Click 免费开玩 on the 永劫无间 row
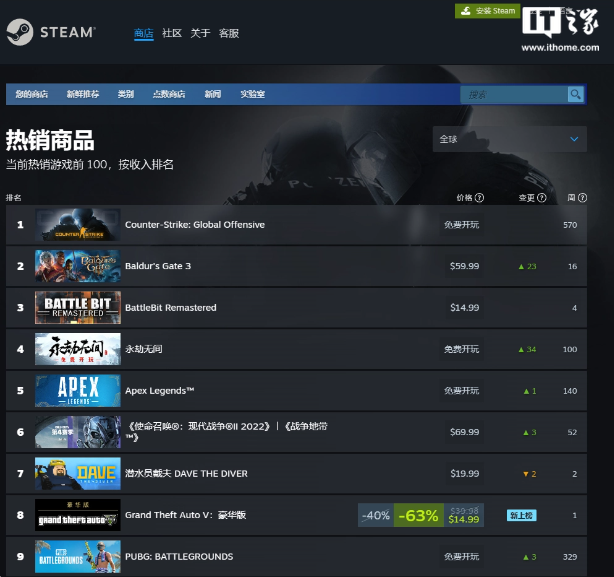Viewport: 614px width, 577px height. [x=461, y=349]
